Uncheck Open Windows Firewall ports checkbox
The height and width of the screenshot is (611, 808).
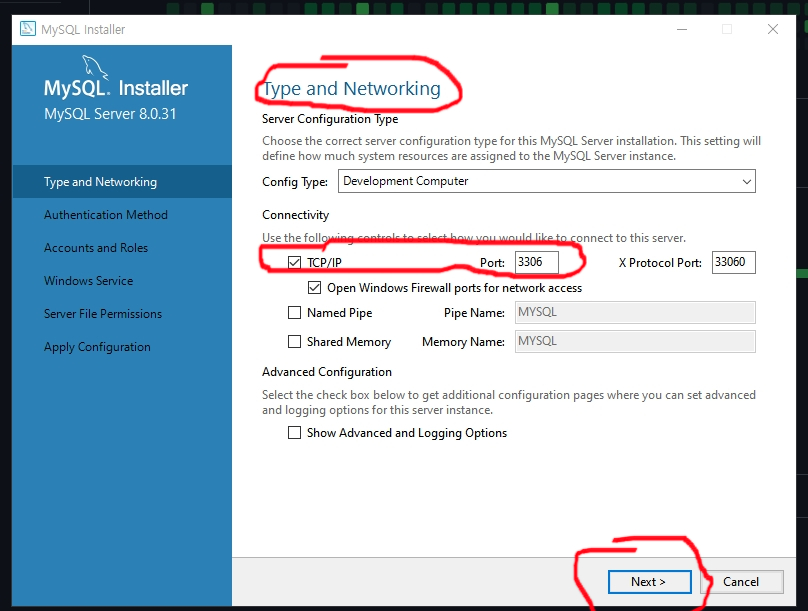[x=314, y=287]
